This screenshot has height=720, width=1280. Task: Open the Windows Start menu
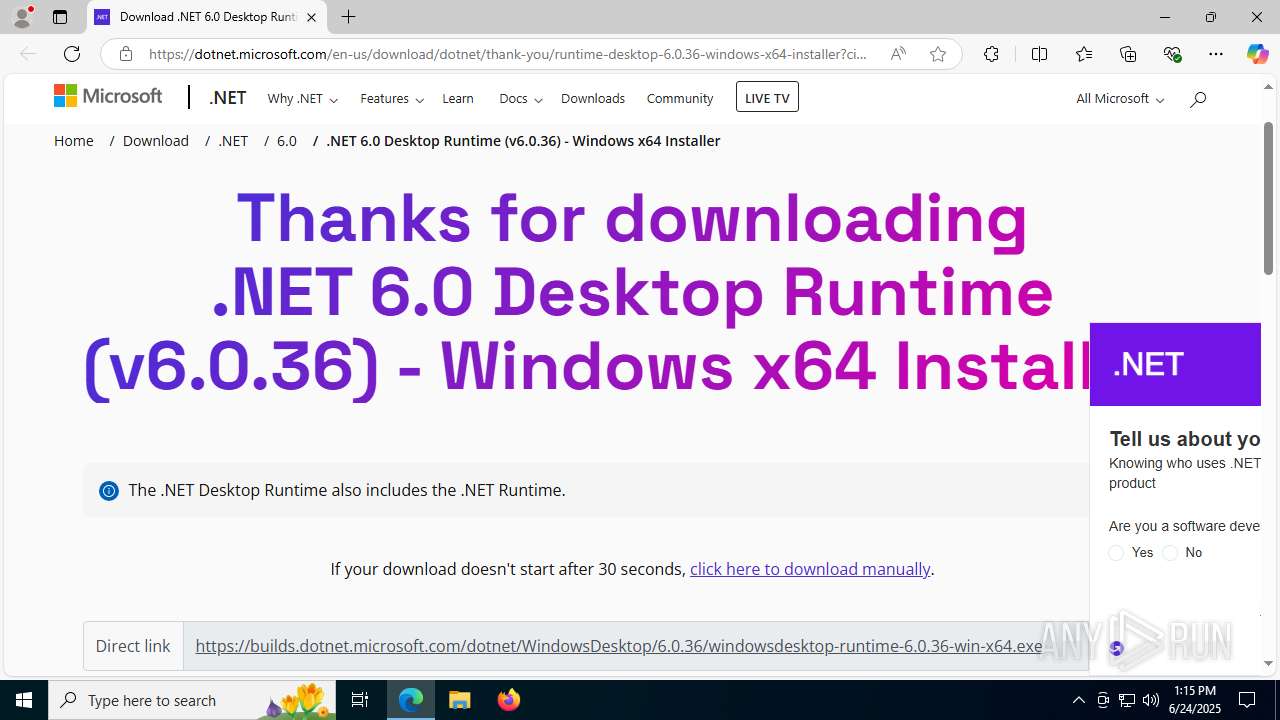24,700
